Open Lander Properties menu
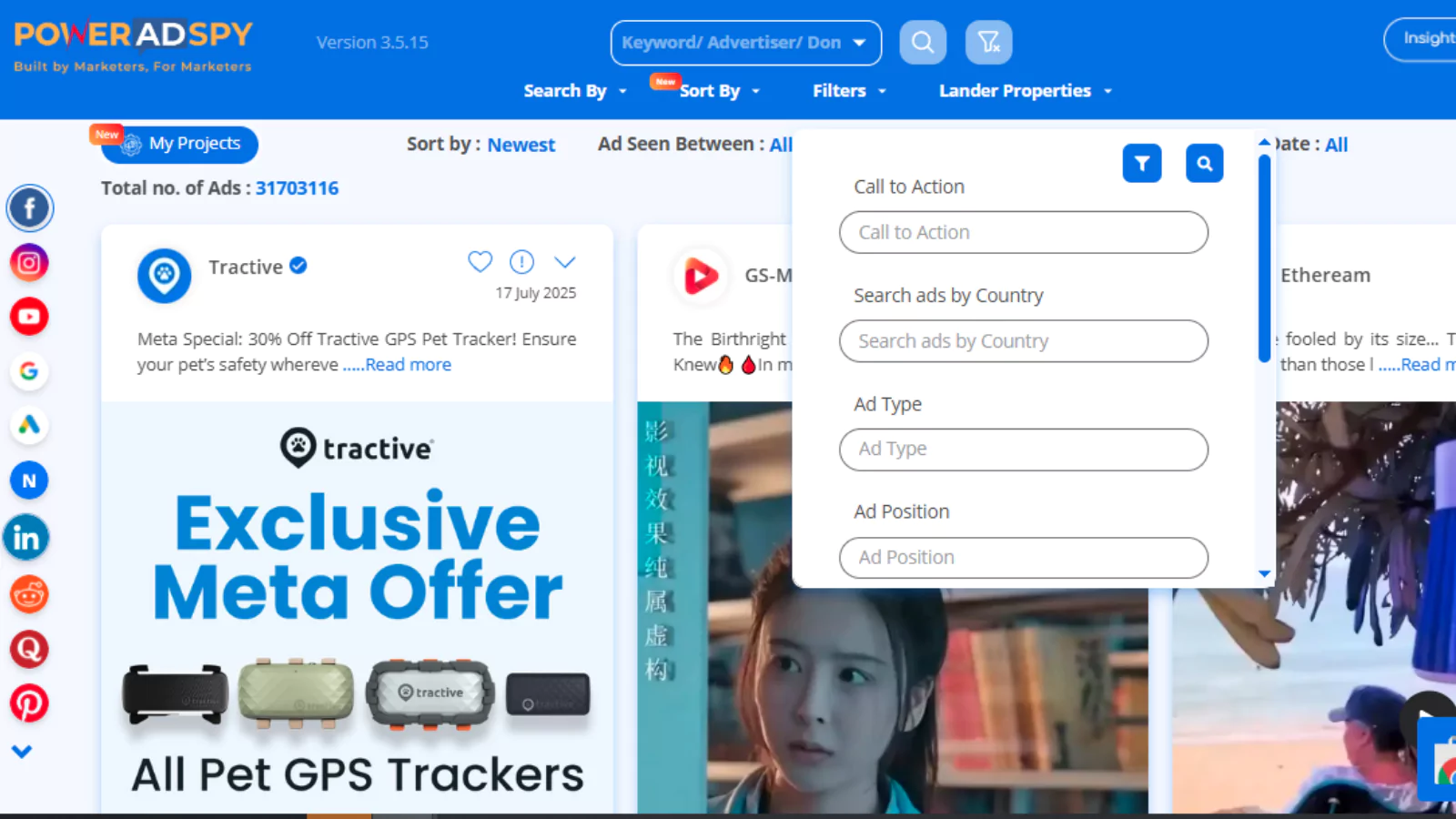The height and width of the screenshot is (819, 1456). [1026, 91]
